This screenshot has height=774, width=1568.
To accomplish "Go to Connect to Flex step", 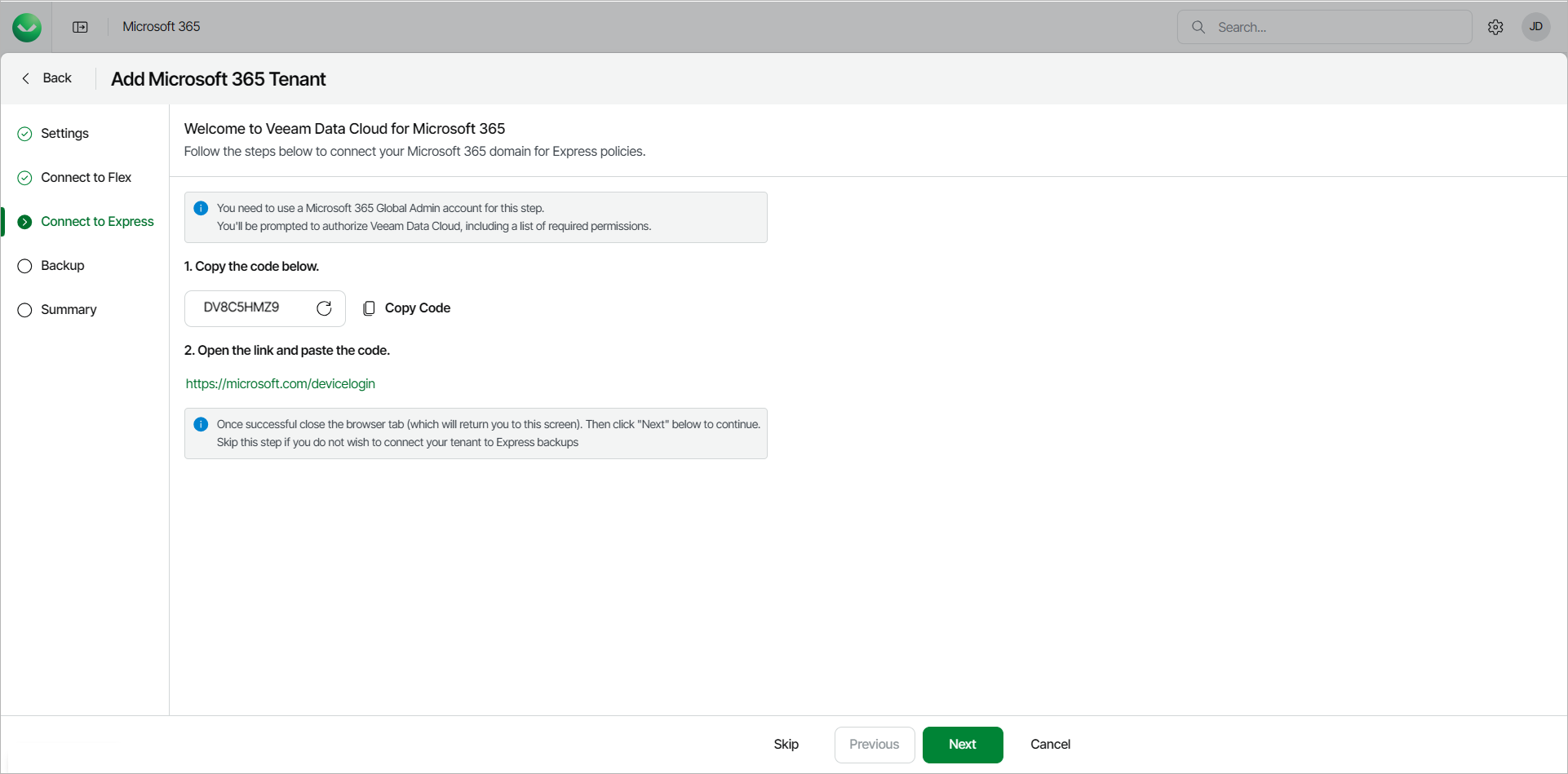I will point(86,178).
